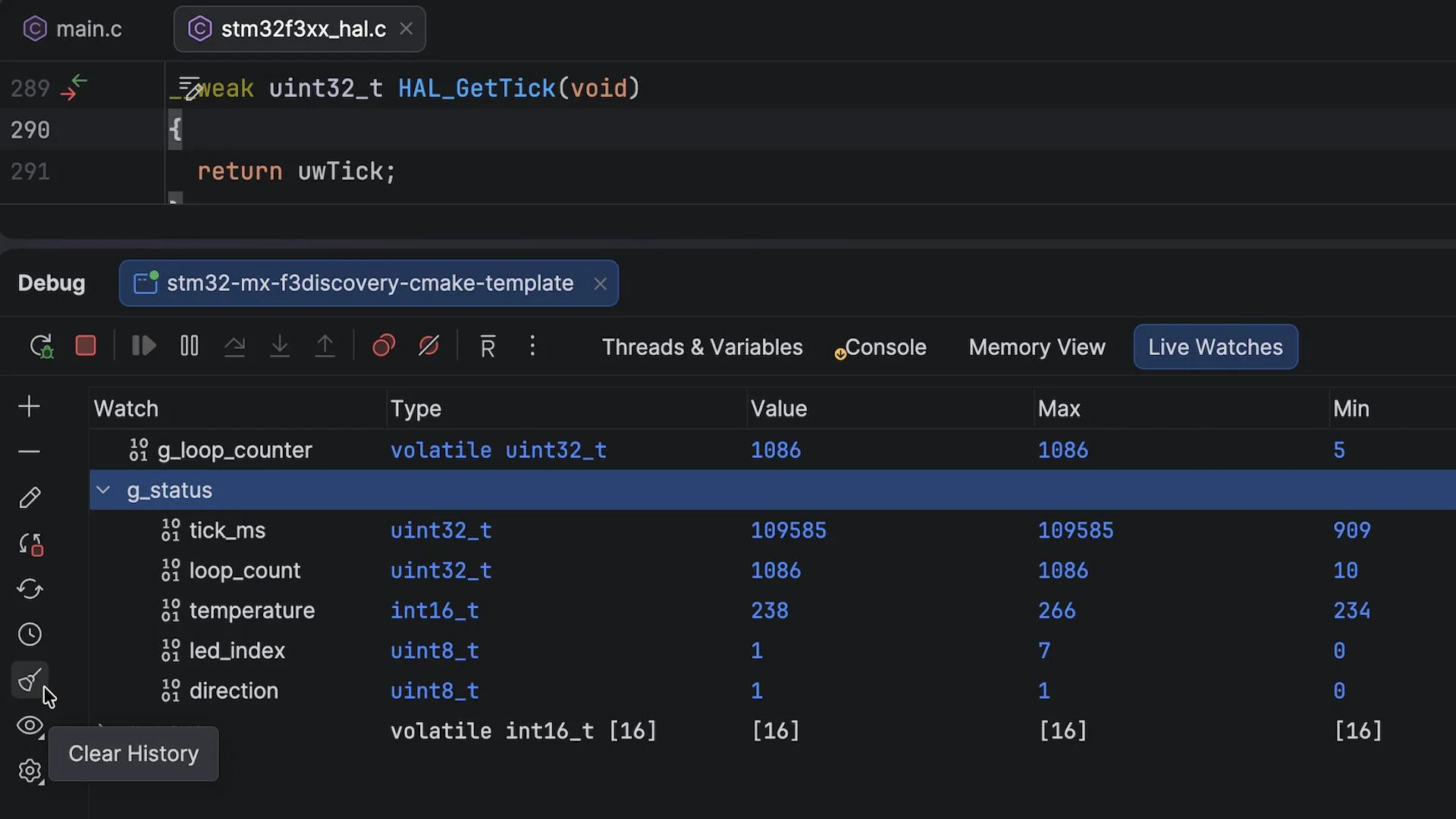This screenshot has width=1456, height=819.
Task: Stop the debug session
Action: (x=86, y=346)
